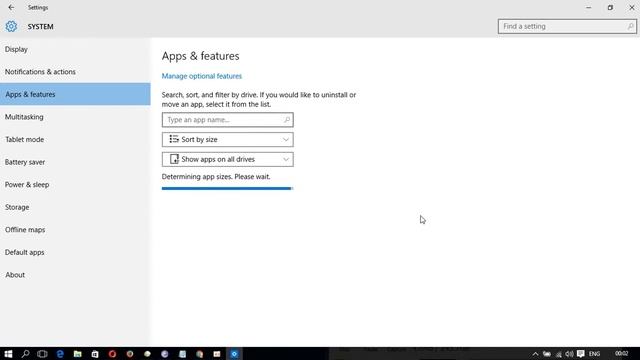Expand Show apps on all drives dropdown
The image size is (640, 360).
pyautogui.click(x=227, y=159)
